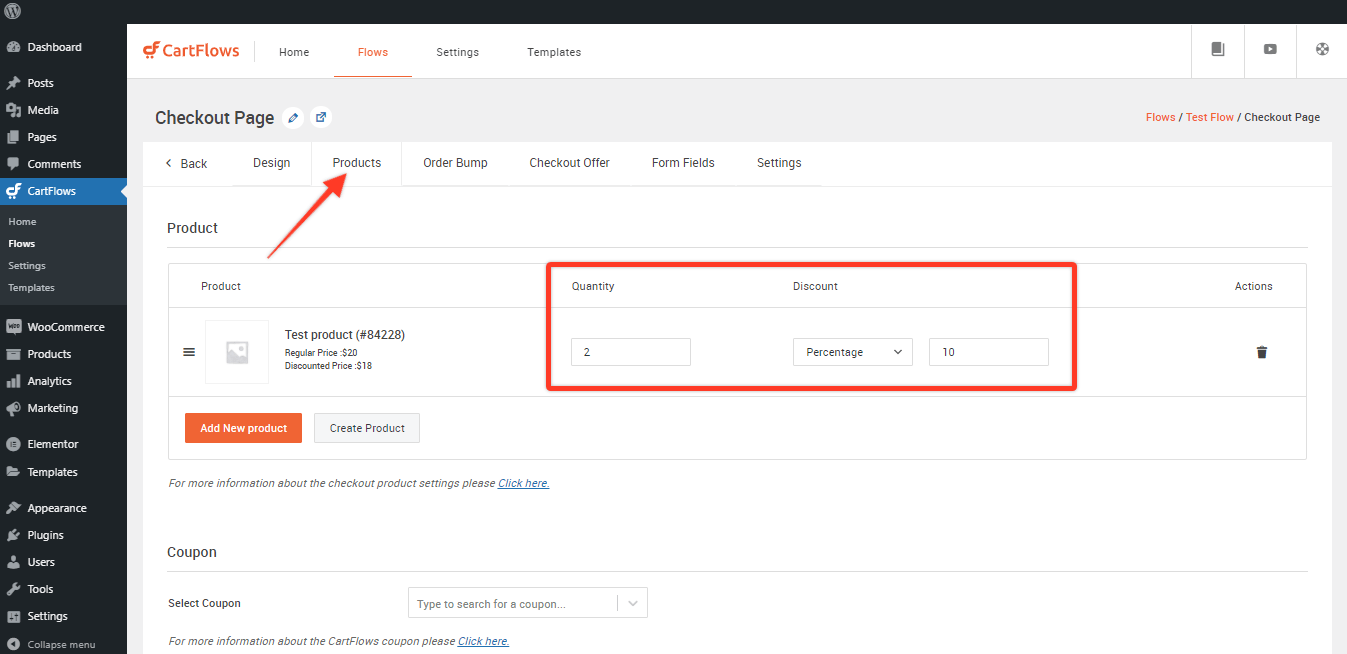Open the checkout product settings Click here link
Image resolution: width=1347 pixels, height=654 pixels.
pos(523,483)
